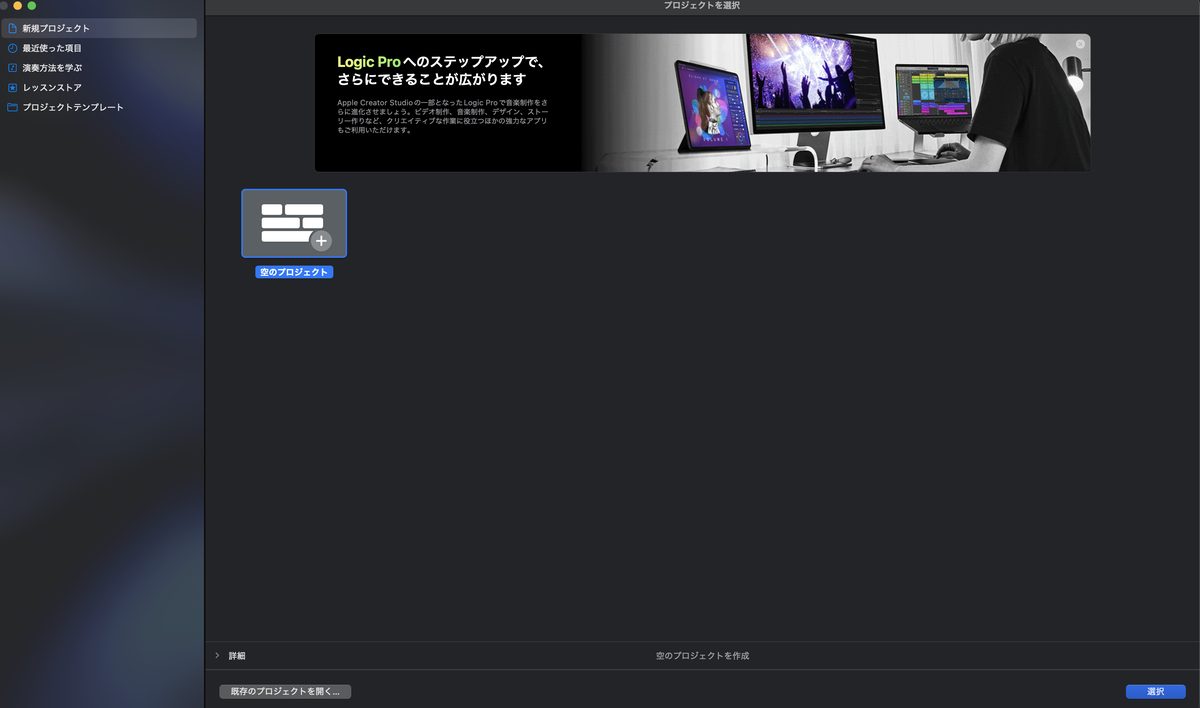Click the star icon beside レッスンストア
This screenshot has width=1200, height=708.
pyautogui.click(x=12, y=87)
